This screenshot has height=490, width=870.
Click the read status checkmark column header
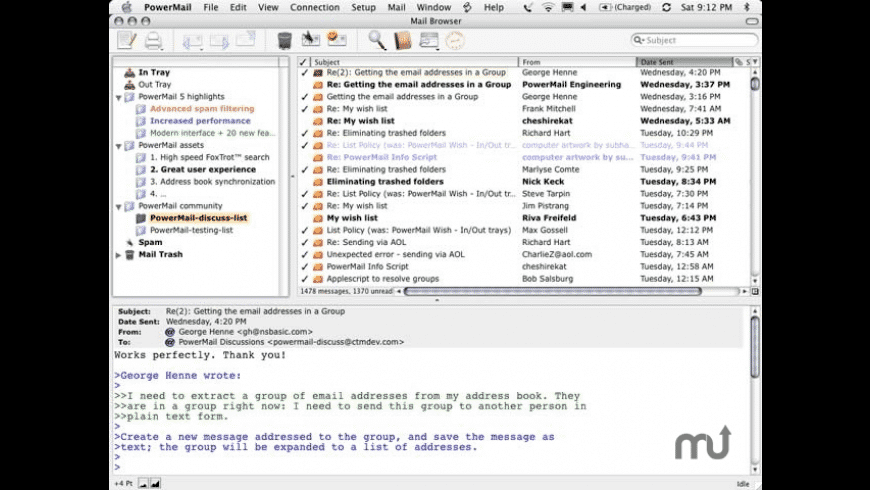(303, 62)
